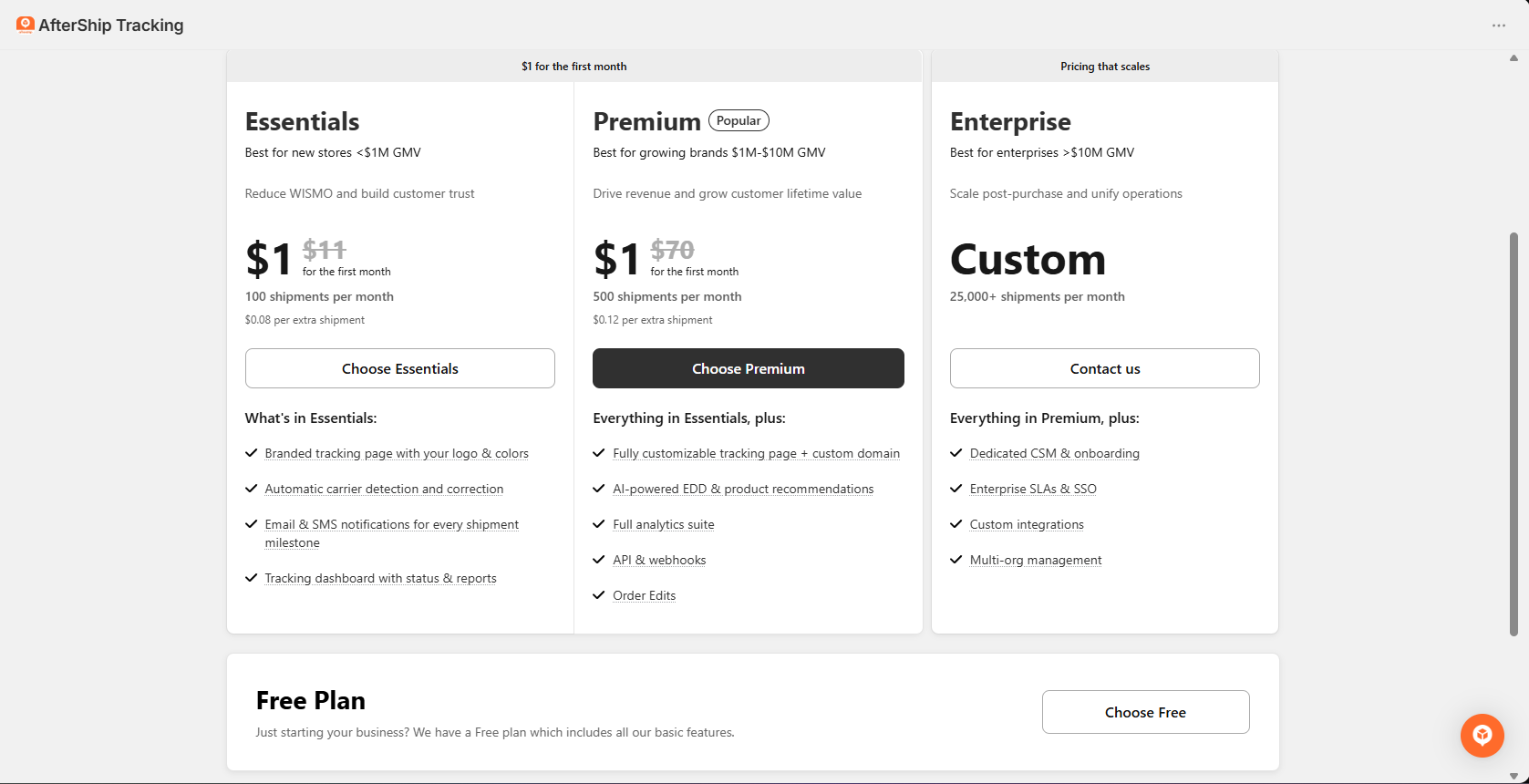Click 'Pricing that scales' banner
This screenshot has height=784, width=1529.
click(1105, 67)
